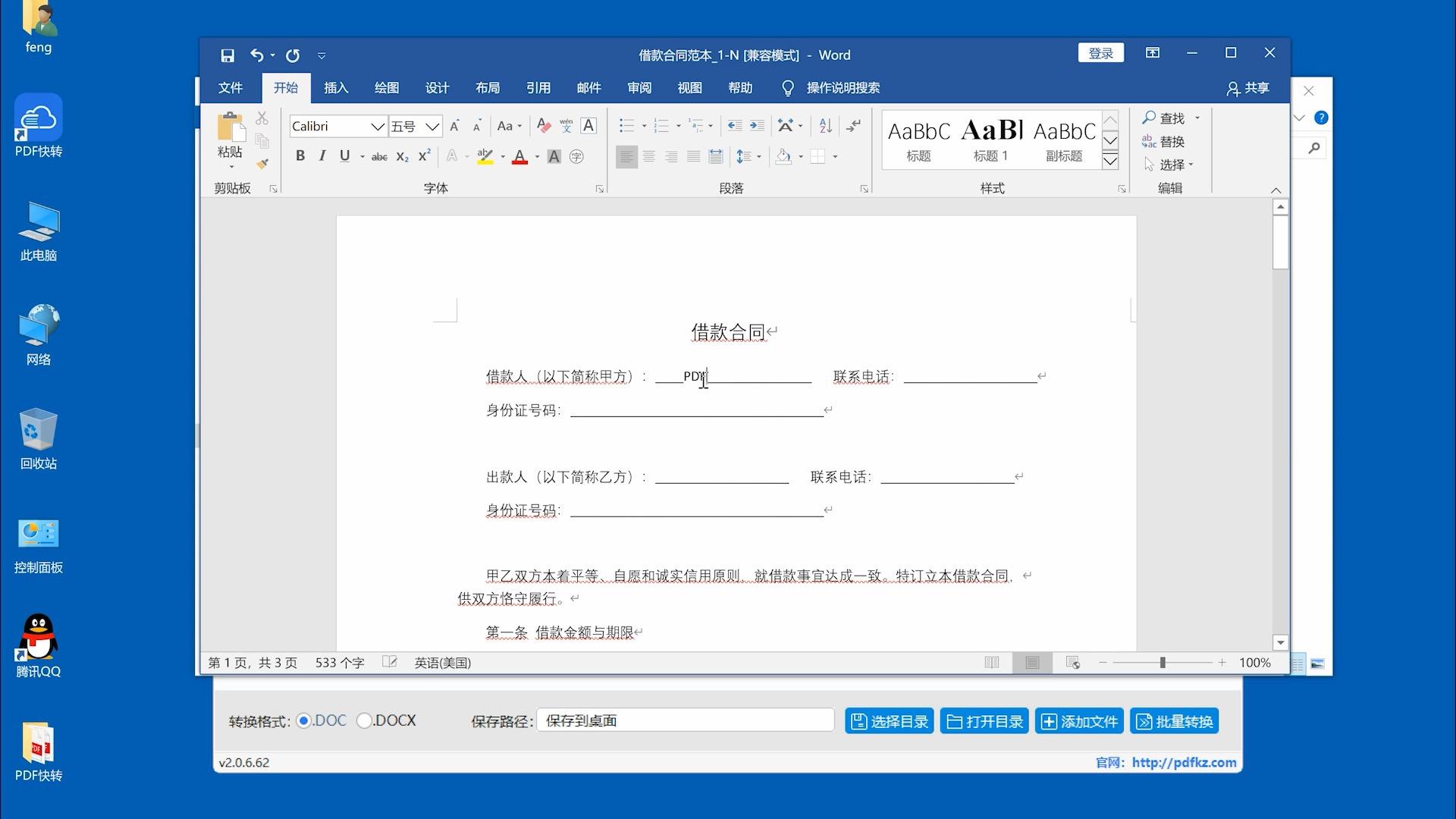Switch to the 设计 tab
Image resolution: width=1456 pixels, height=819 pixels.
(437, 88)
